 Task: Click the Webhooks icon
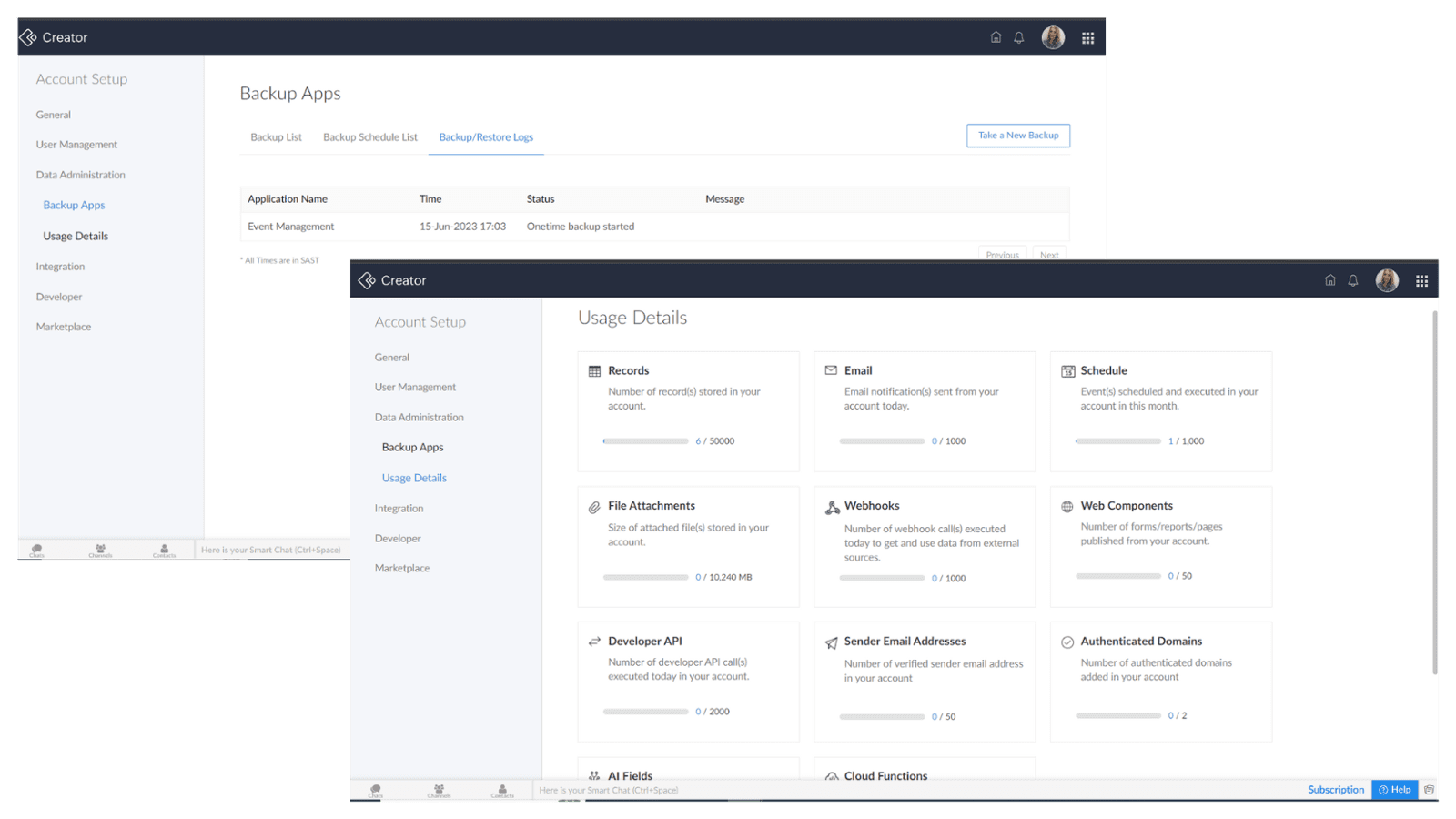(x=832, y=508)
